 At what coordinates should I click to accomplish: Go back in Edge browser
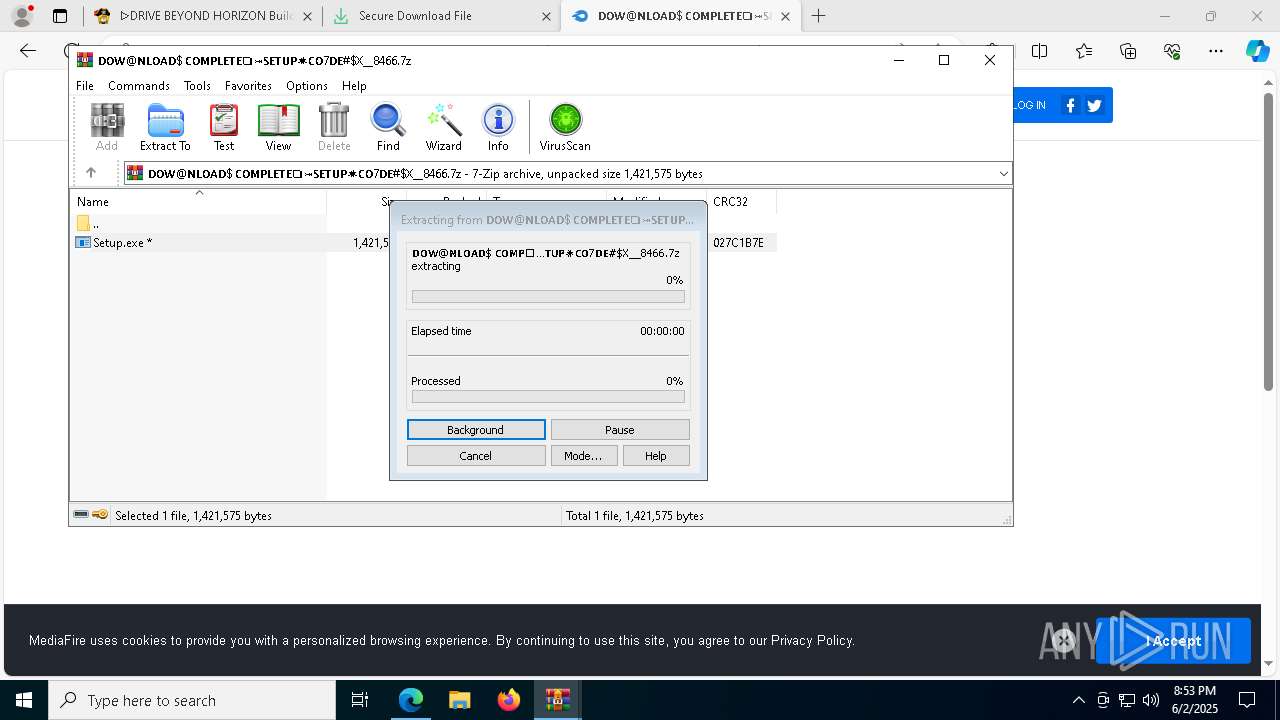28,51
